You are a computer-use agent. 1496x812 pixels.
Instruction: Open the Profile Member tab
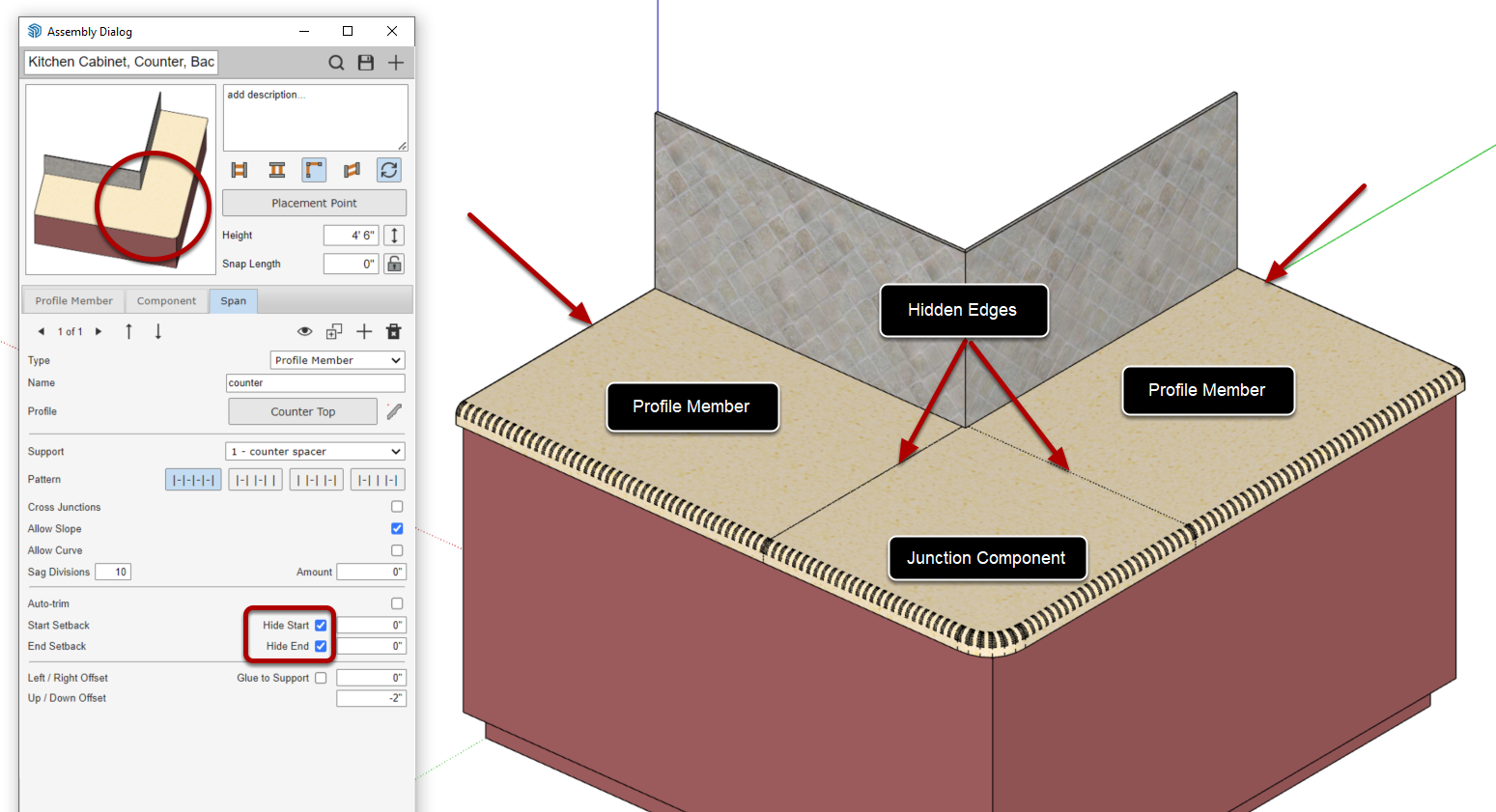point(73,301)
